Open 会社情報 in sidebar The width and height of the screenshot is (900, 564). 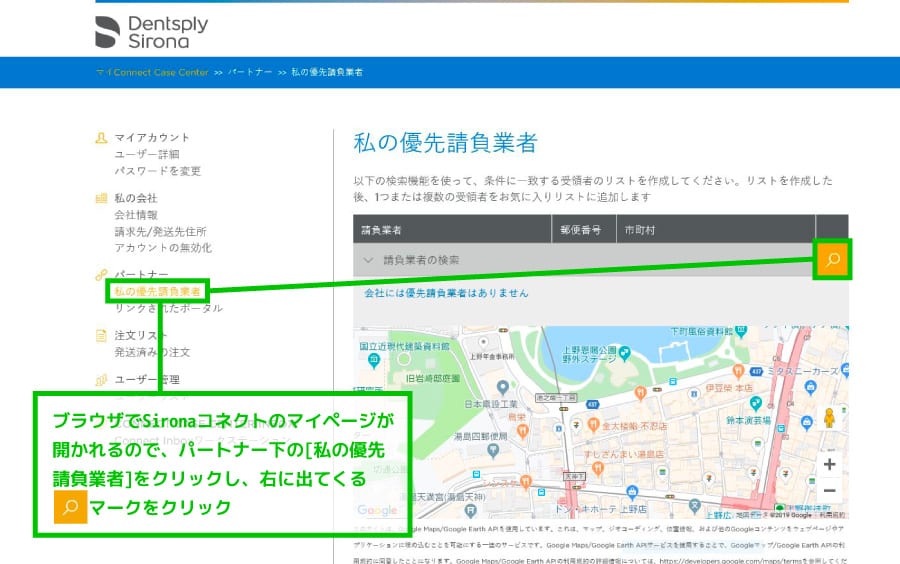135,215
